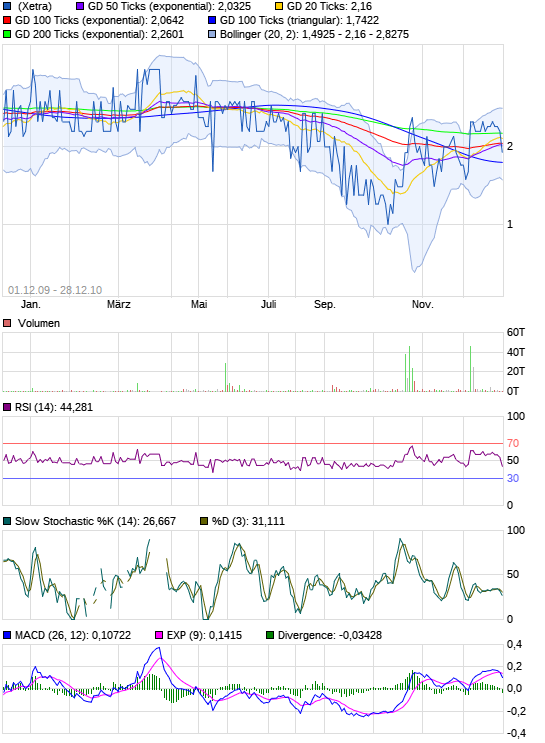Click the purple GD 50 Ticks legend swatch
The height and width of the screenshot is (743, 545).
click(80, 7)
